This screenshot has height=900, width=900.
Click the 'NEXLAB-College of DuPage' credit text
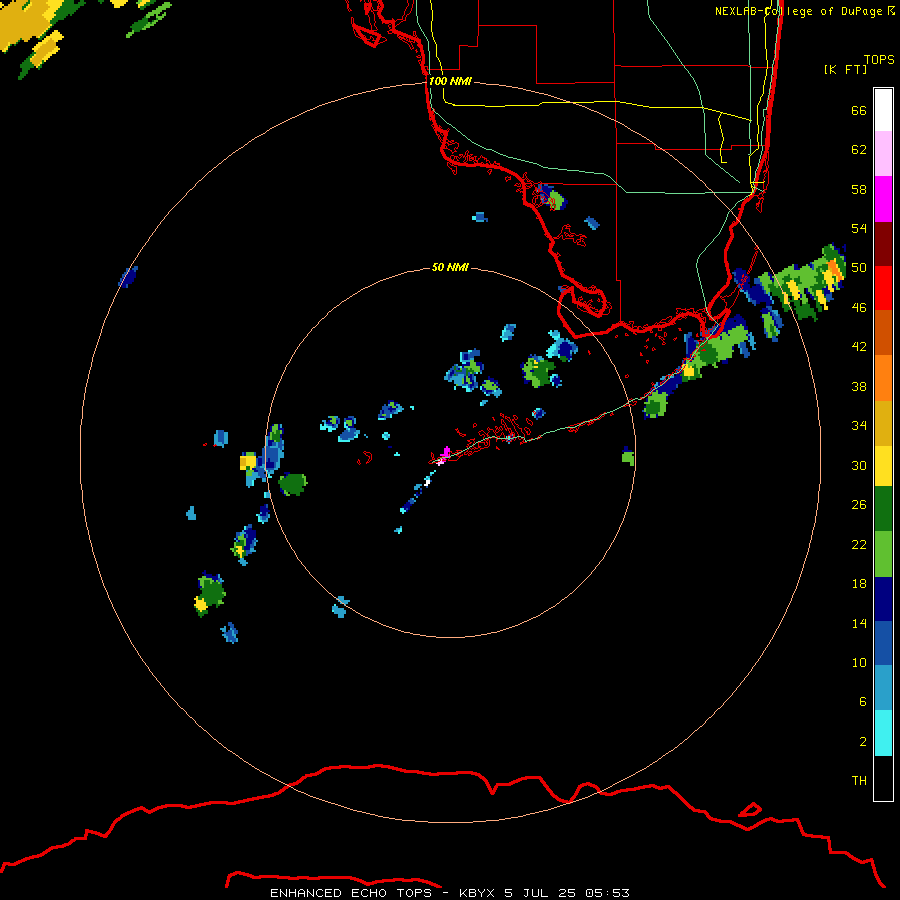coord(799,11)
